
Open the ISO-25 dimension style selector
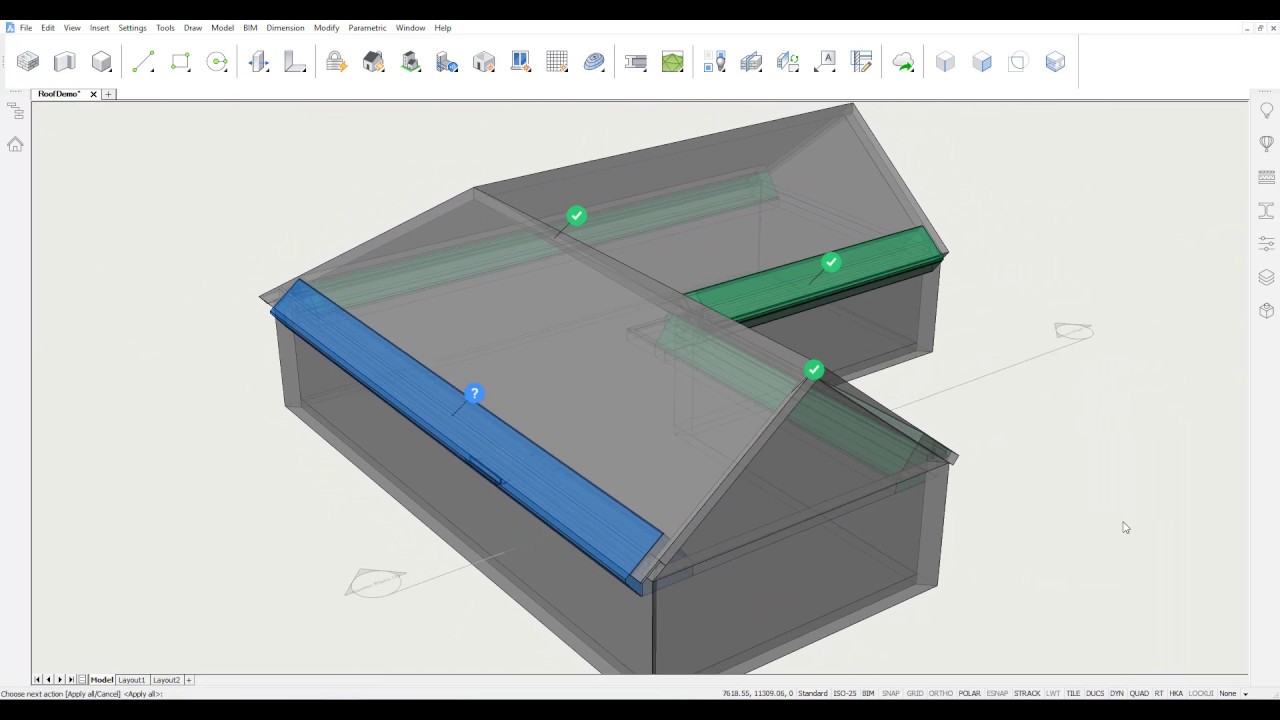(845, 693)
